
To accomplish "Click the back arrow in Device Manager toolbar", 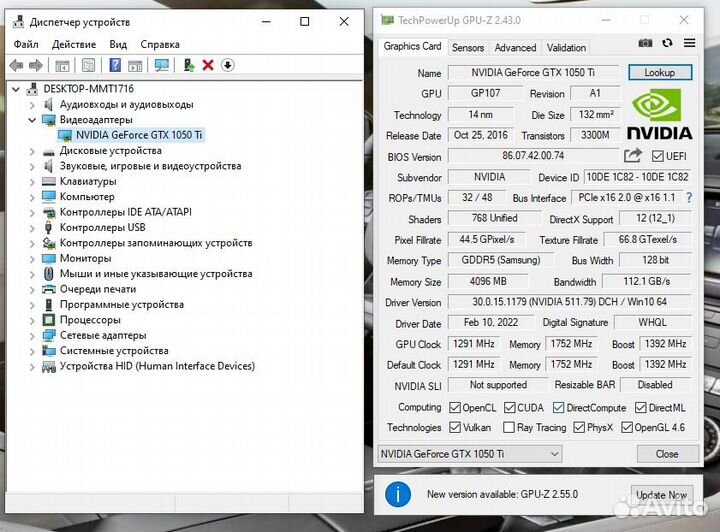I will 16,65.
